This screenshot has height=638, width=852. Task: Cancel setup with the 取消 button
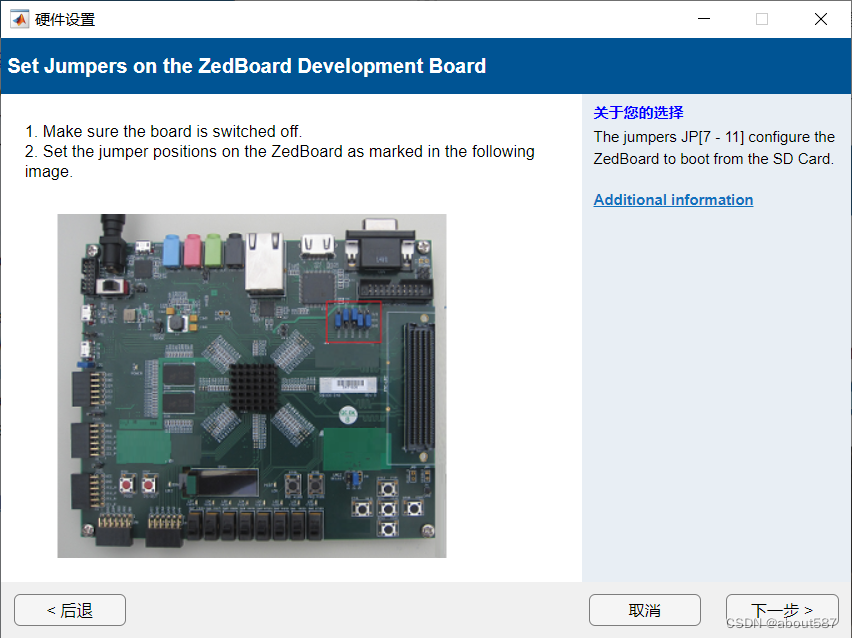644,610
